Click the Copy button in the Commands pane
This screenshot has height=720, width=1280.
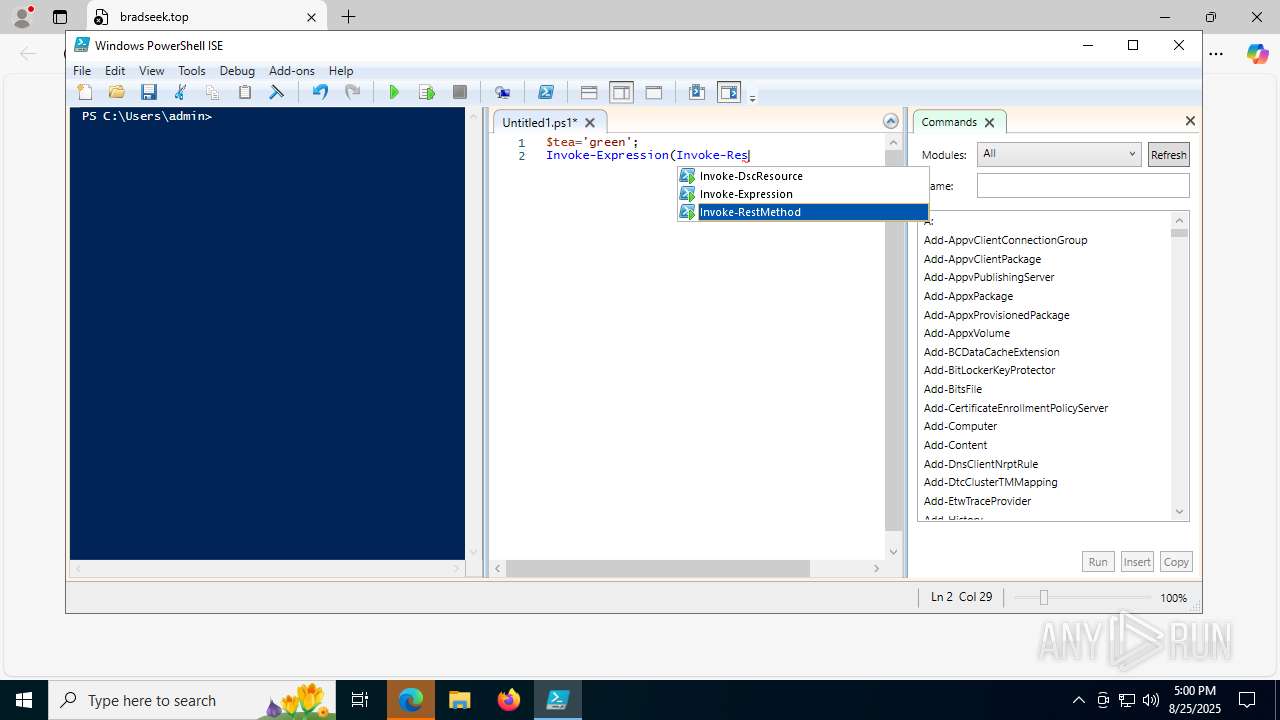click(1176, 562)
